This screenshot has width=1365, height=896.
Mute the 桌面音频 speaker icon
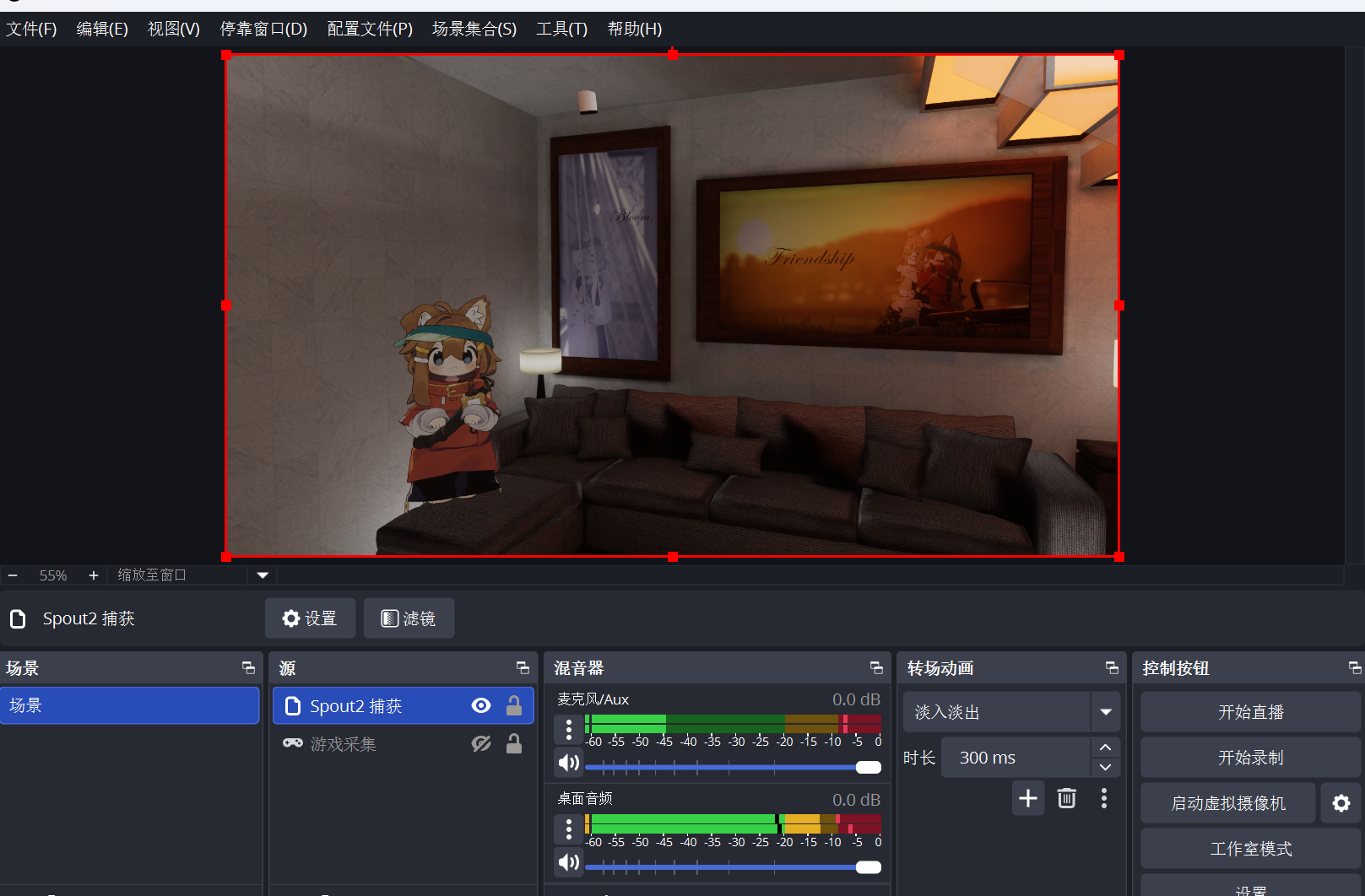click(x=569, y=862)
